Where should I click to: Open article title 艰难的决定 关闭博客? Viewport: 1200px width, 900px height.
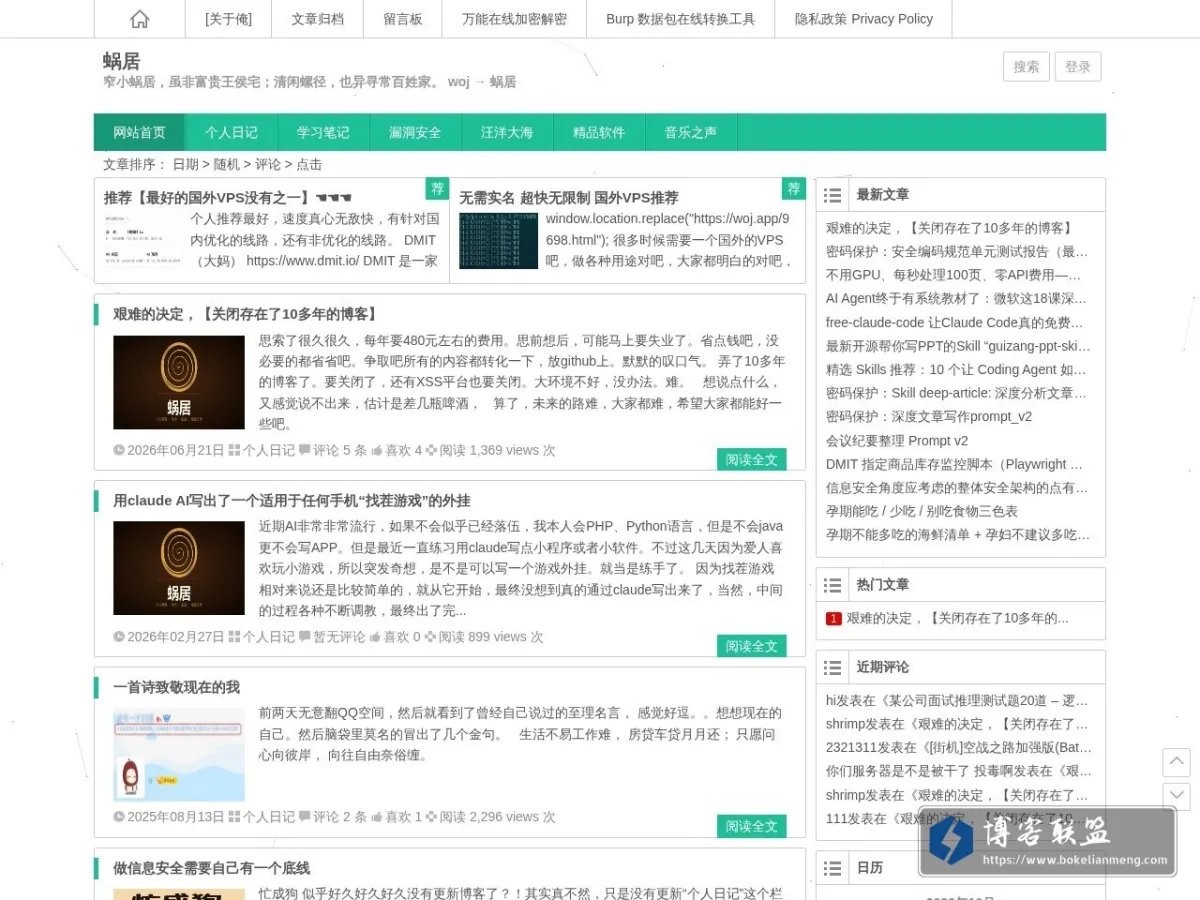[x=246, y=314]
